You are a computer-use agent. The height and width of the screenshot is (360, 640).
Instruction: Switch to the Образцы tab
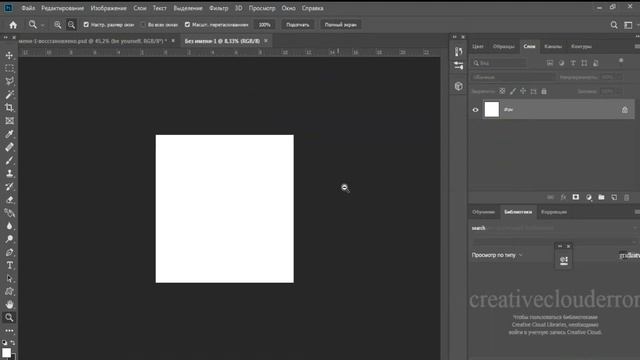[503, 47]
